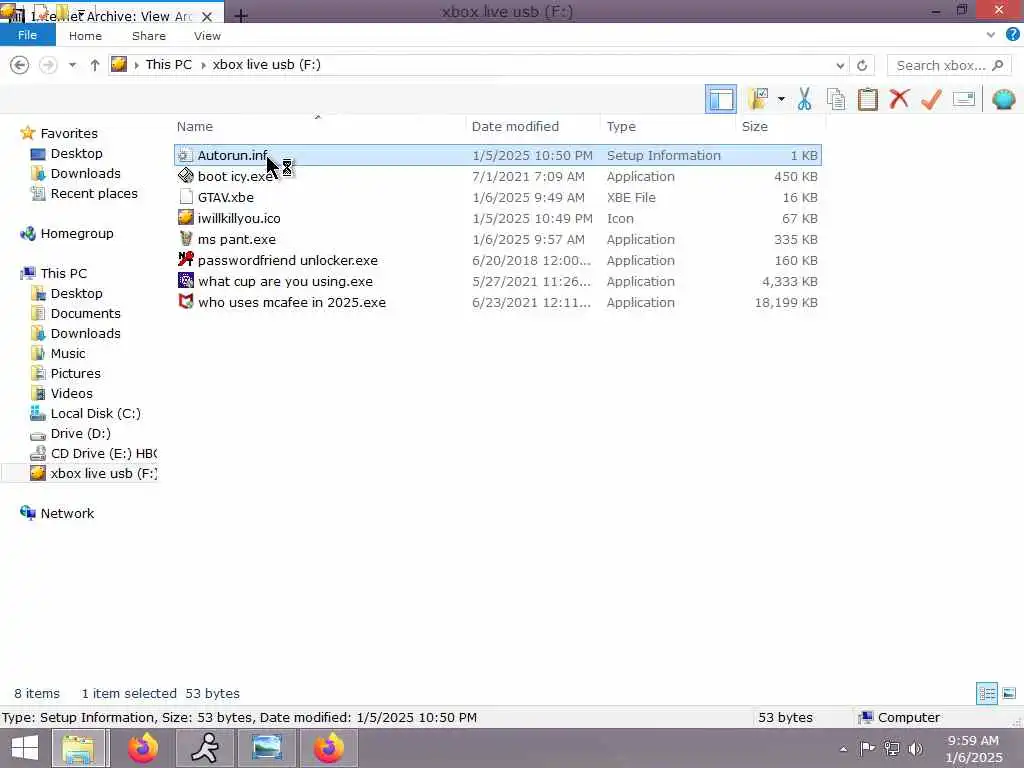Click the Paste clipboard icon
Image resolution: width=1024 pixels, height=768 pixels.
coord(867,99)
